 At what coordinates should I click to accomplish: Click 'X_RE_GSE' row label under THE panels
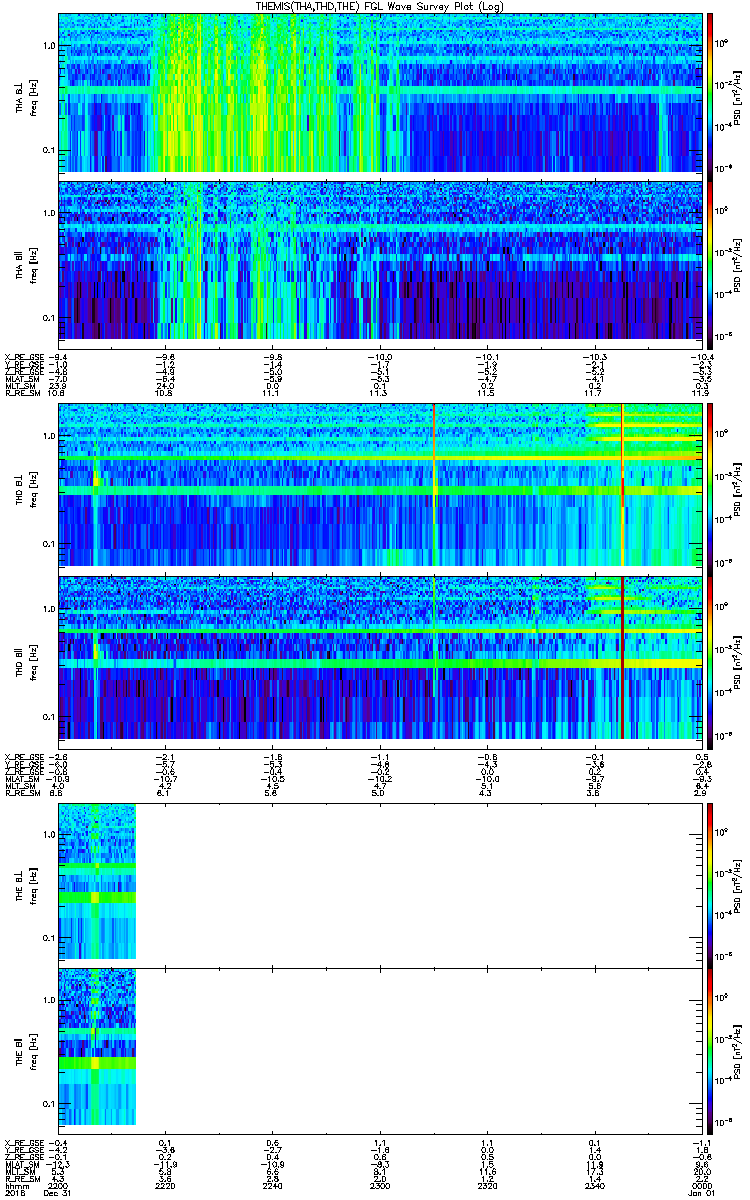point(25,1142)
